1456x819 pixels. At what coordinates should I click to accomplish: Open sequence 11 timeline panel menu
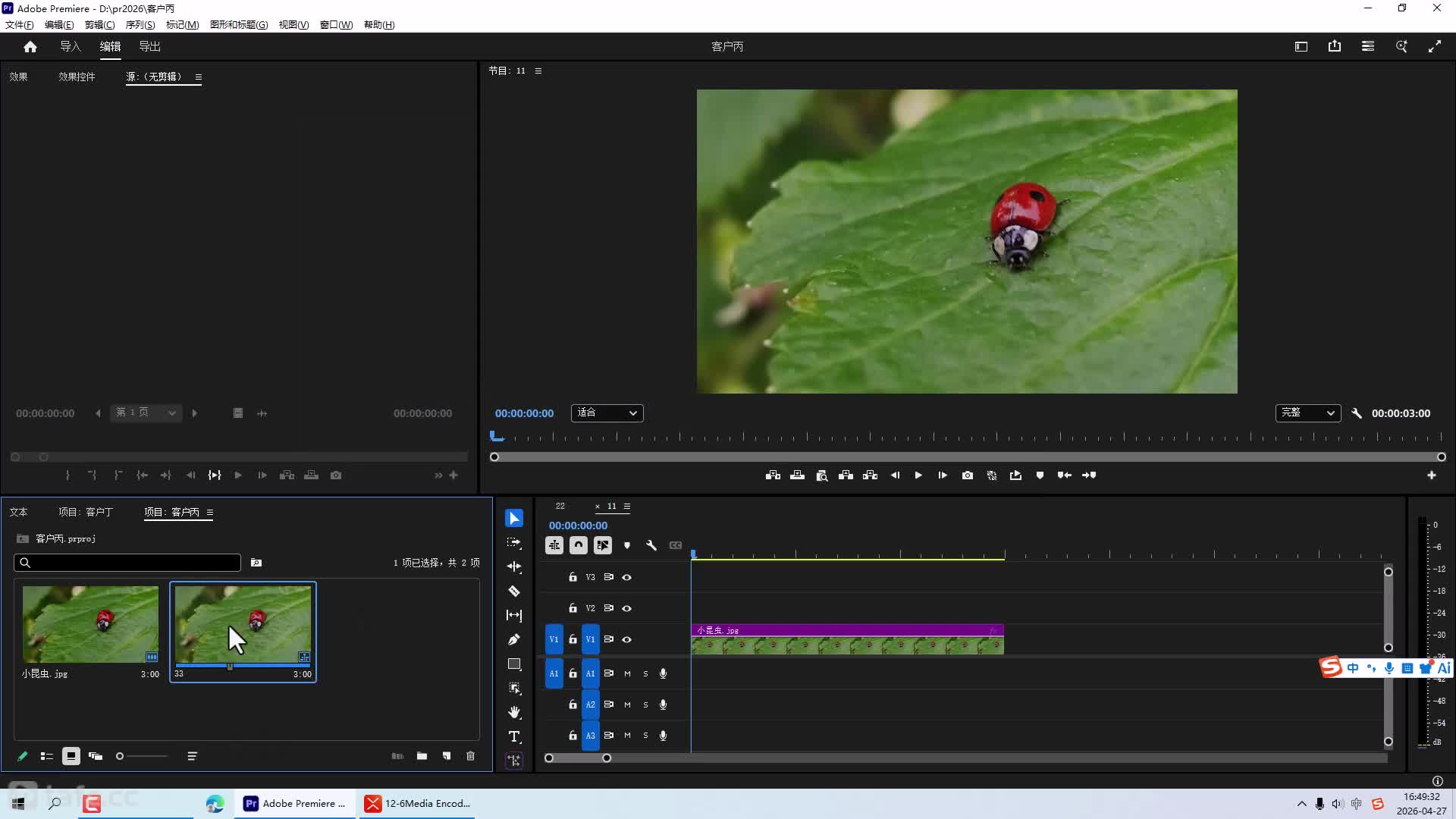pos(627,507)
